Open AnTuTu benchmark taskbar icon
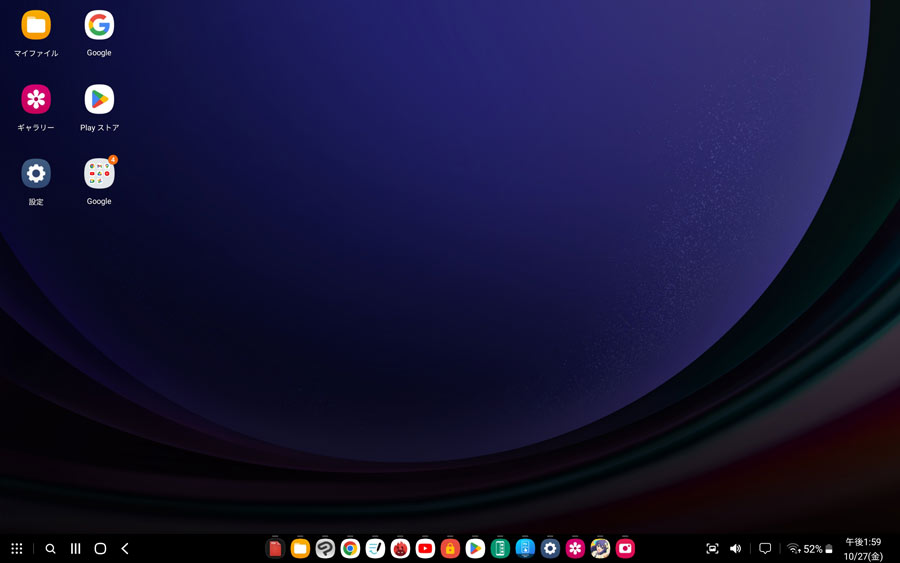Image resolution: width=900 pixels, height=563 pixels. coord(400,549)
